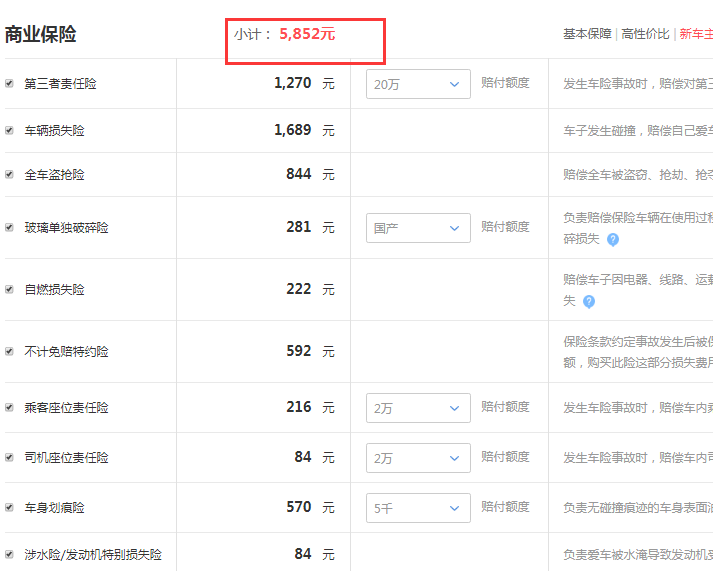Click subtotal amount 5,852元

coord(307,34)
